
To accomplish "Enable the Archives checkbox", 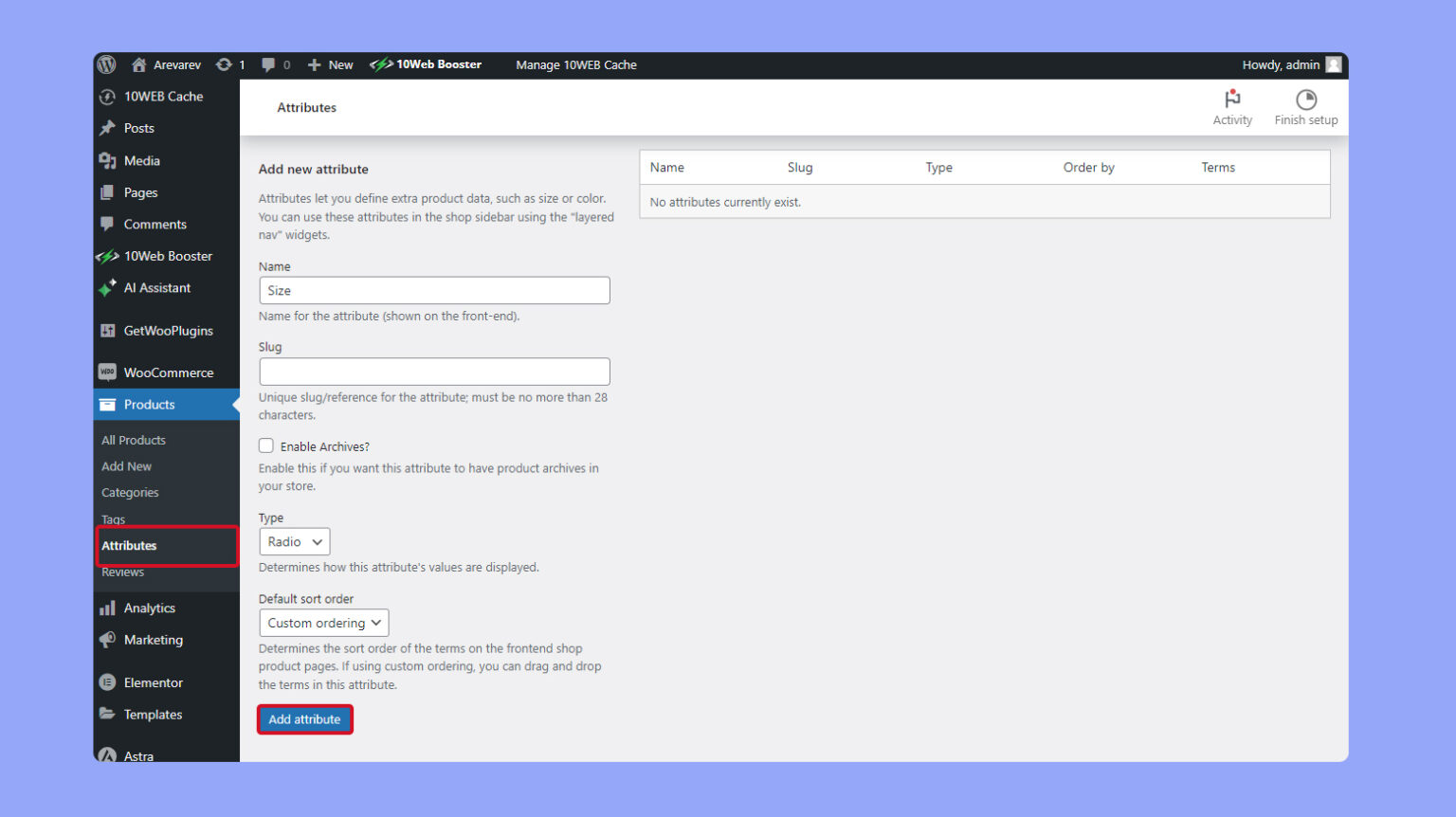I will pyautogui.click(x=266, y=445).
